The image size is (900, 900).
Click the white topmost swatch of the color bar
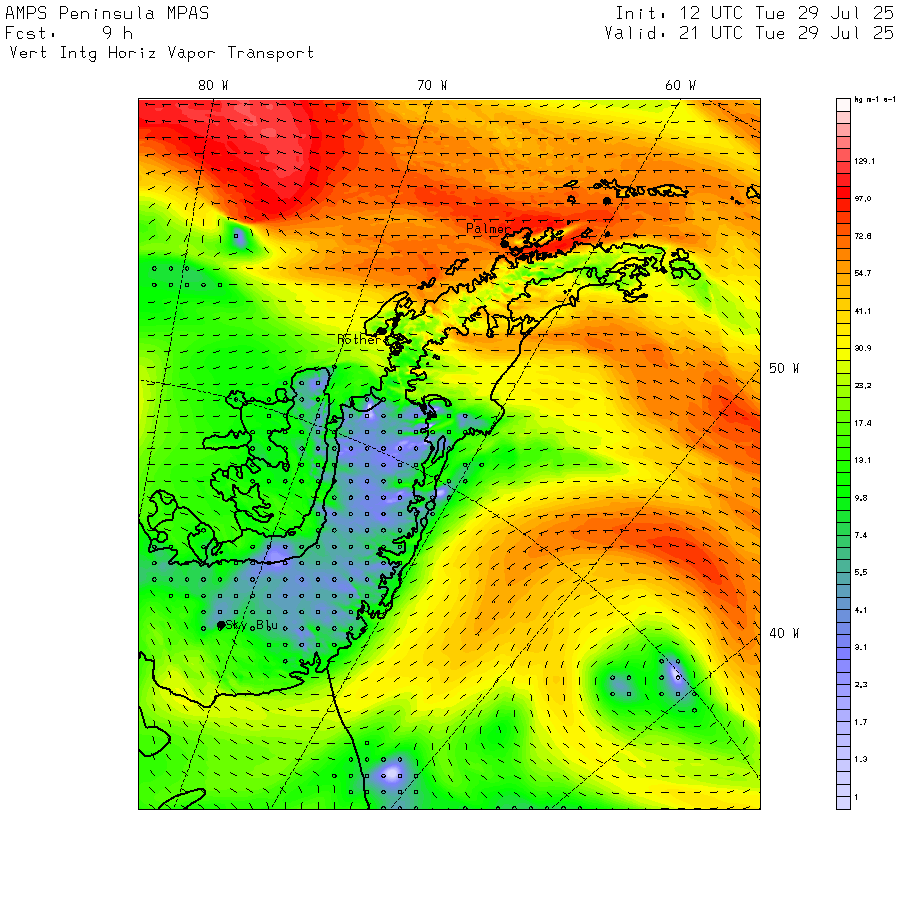pos(843,105)
